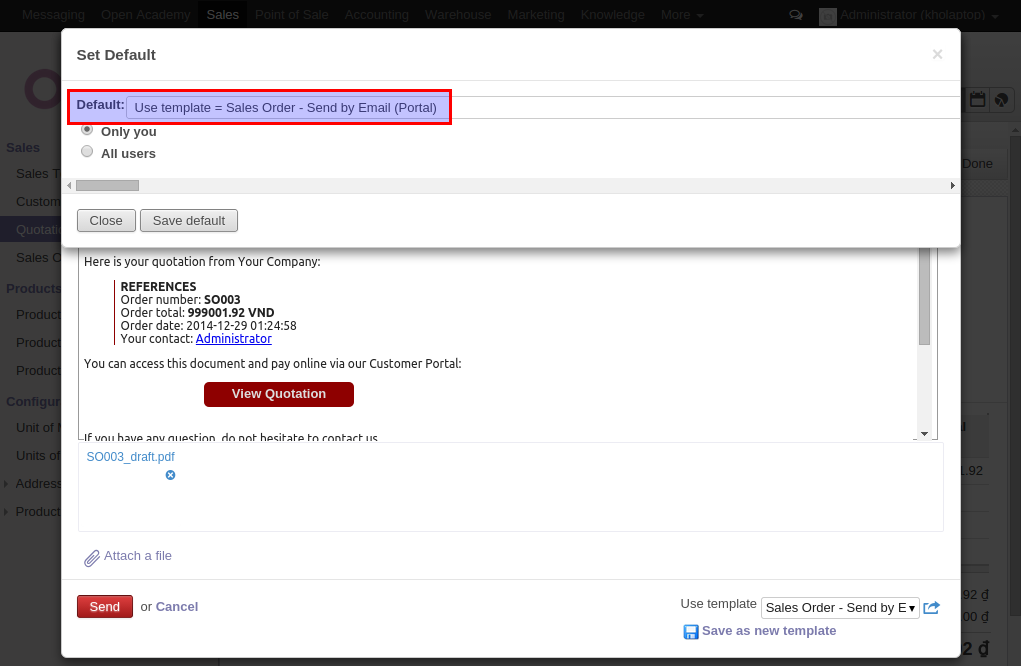Expand the Product tree item arrow in sidebar
Screen dimensions: 1021x666
coord(6,512)
